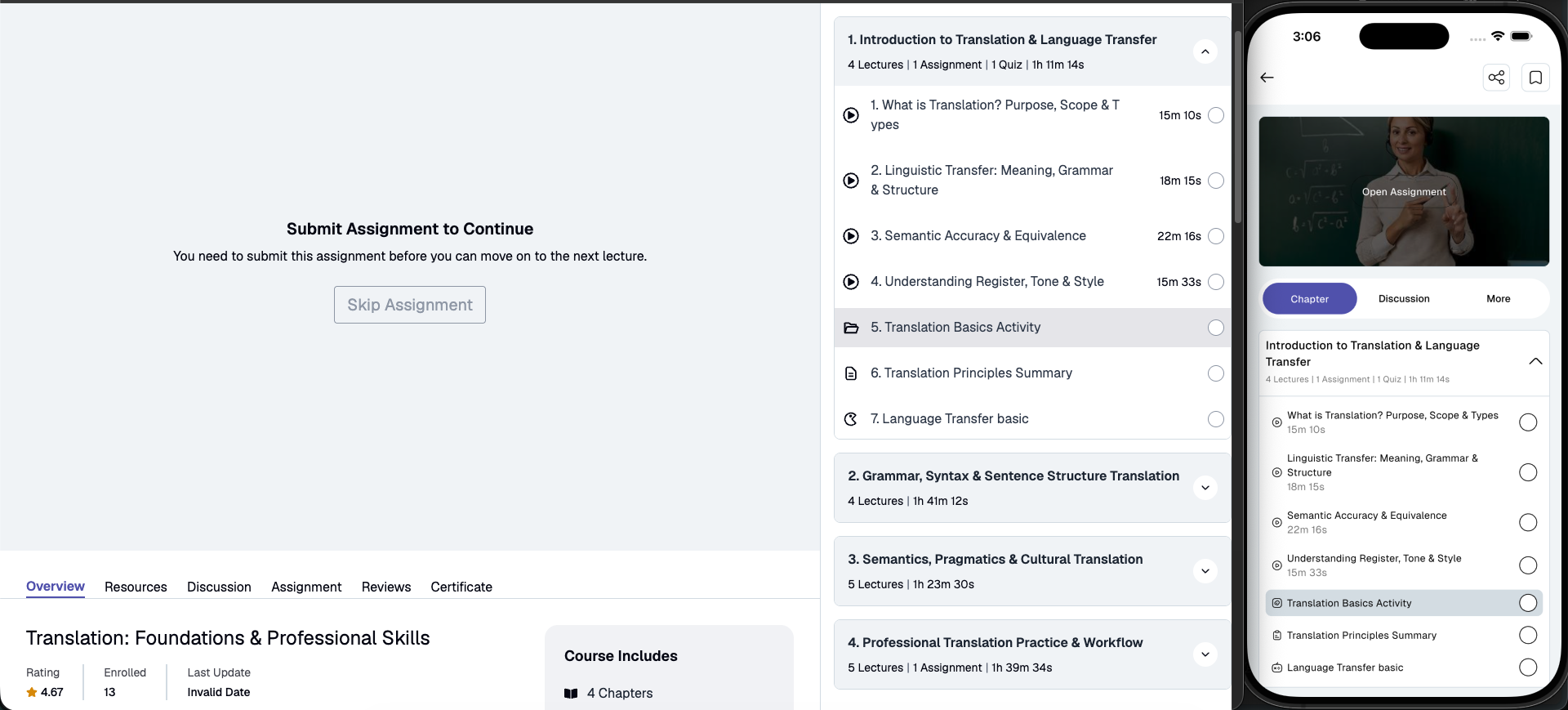Click the course sidebar vertical scrollbar
Image resolution: width=1568 pixels, height=710 pixels.
click(x=1237, y=127)
